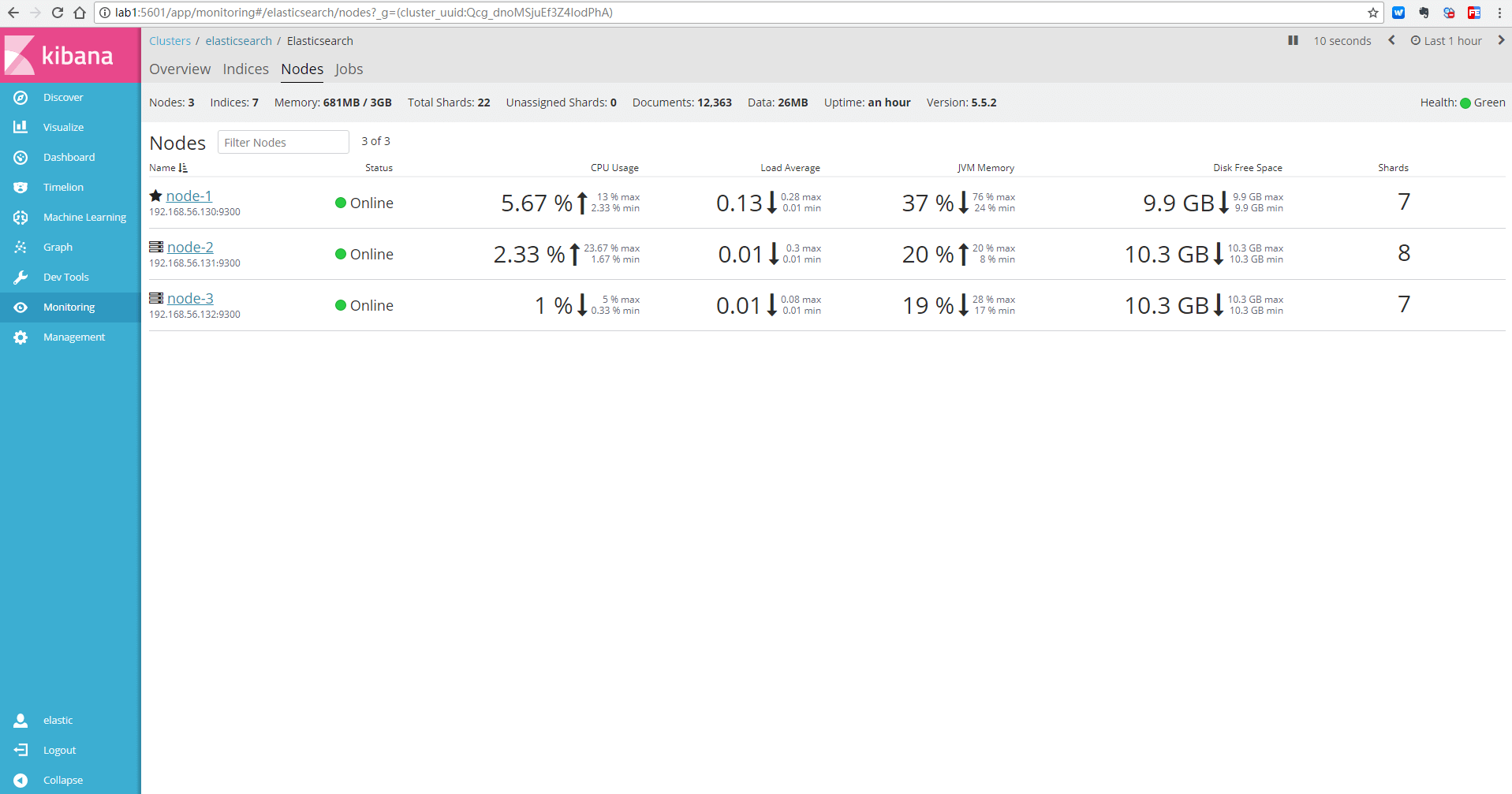Open the elasticsearch breadcrumb link
Screen dimensions: 1512x794
(x=239, y=41)
